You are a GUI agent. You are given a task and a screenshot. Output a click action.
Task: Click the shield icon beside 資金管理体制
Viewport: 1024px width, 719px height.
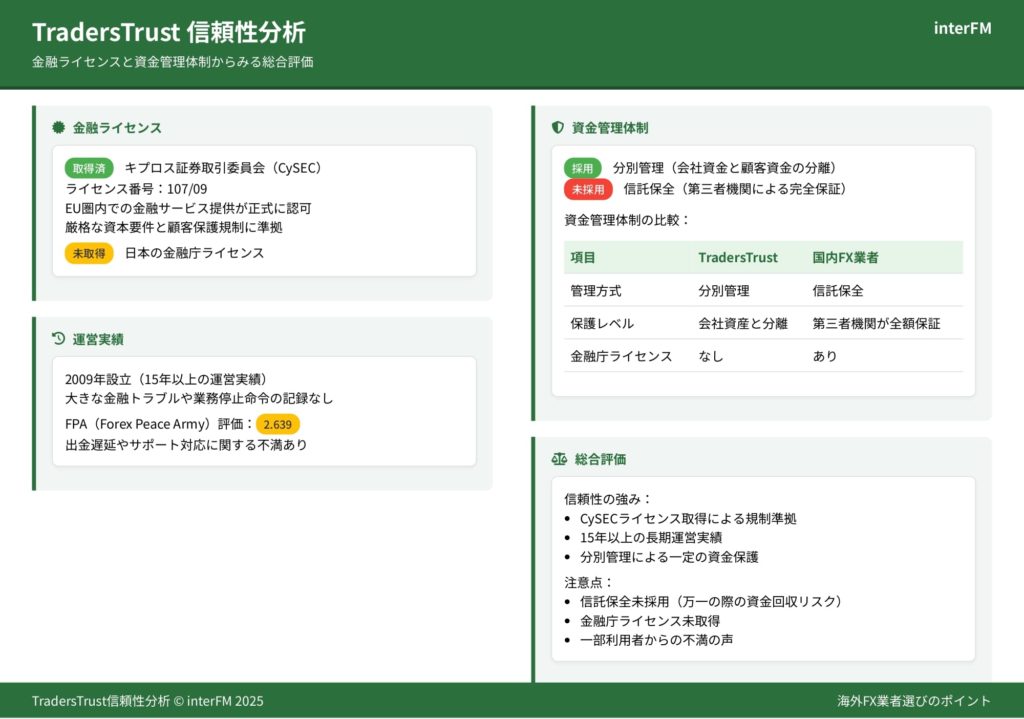point(558,128)
